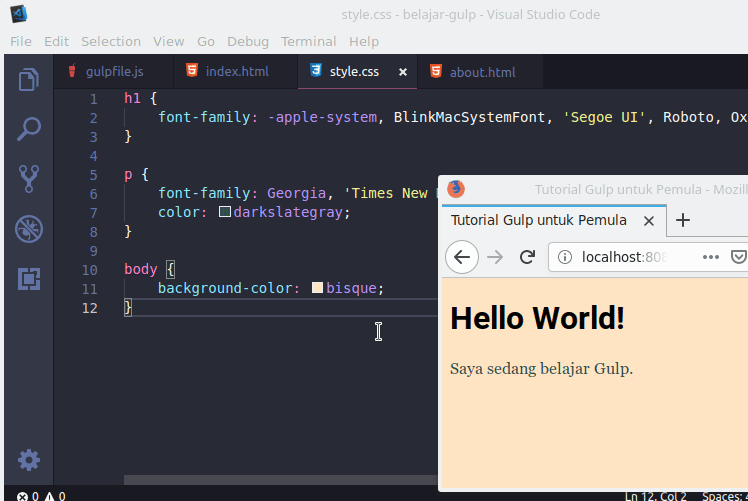Open the Terminal menu

tap(308, 41)
